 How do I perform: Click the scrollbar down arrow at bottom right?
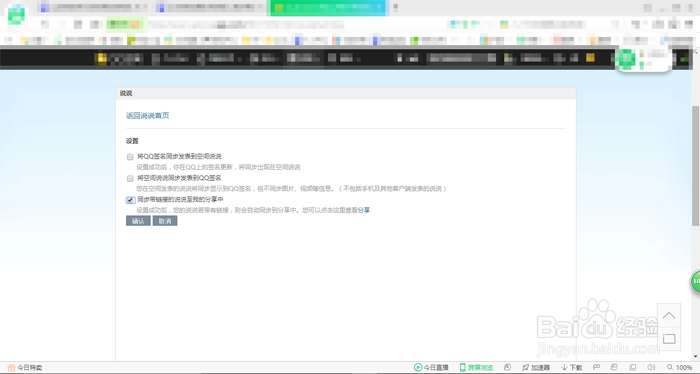click(x=695, y=357)
